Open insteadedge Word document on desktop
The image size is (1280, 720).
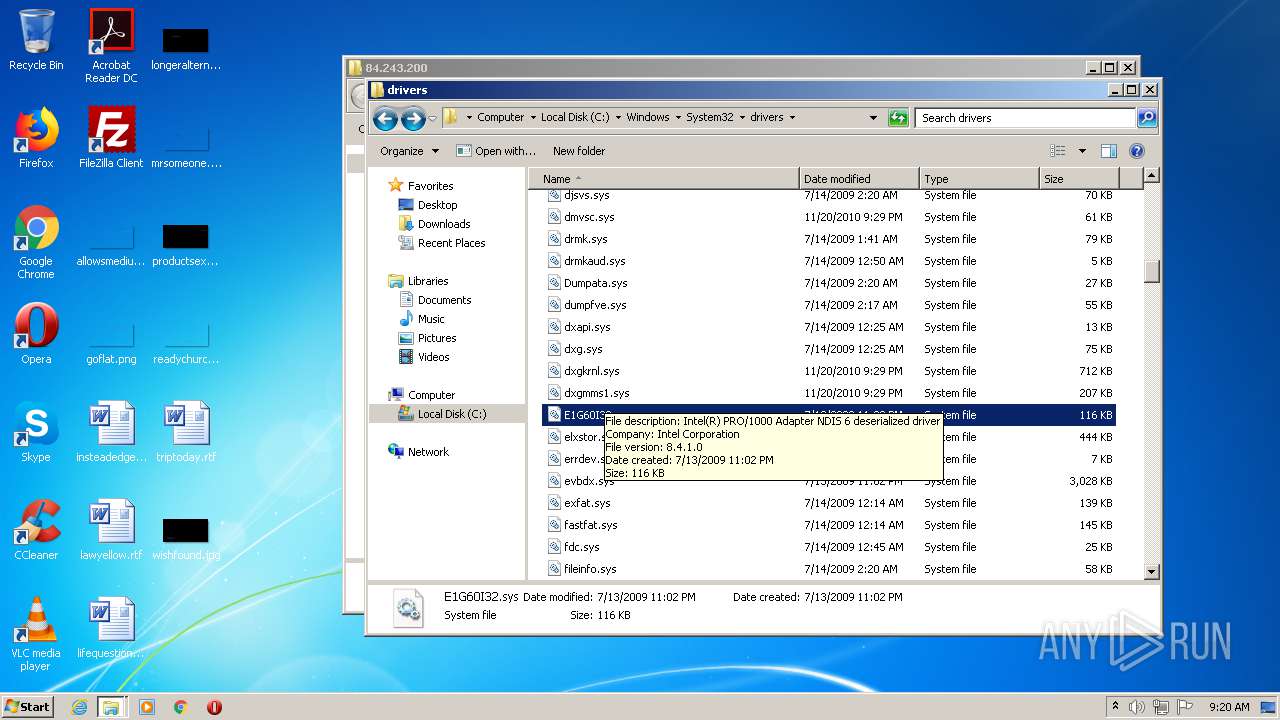tap(111, 432)
